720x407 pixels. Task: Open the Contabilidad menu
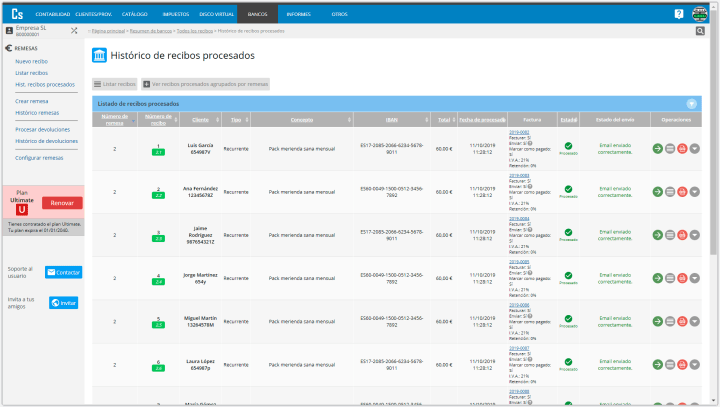pyautogui.click(x=53, y=14)
